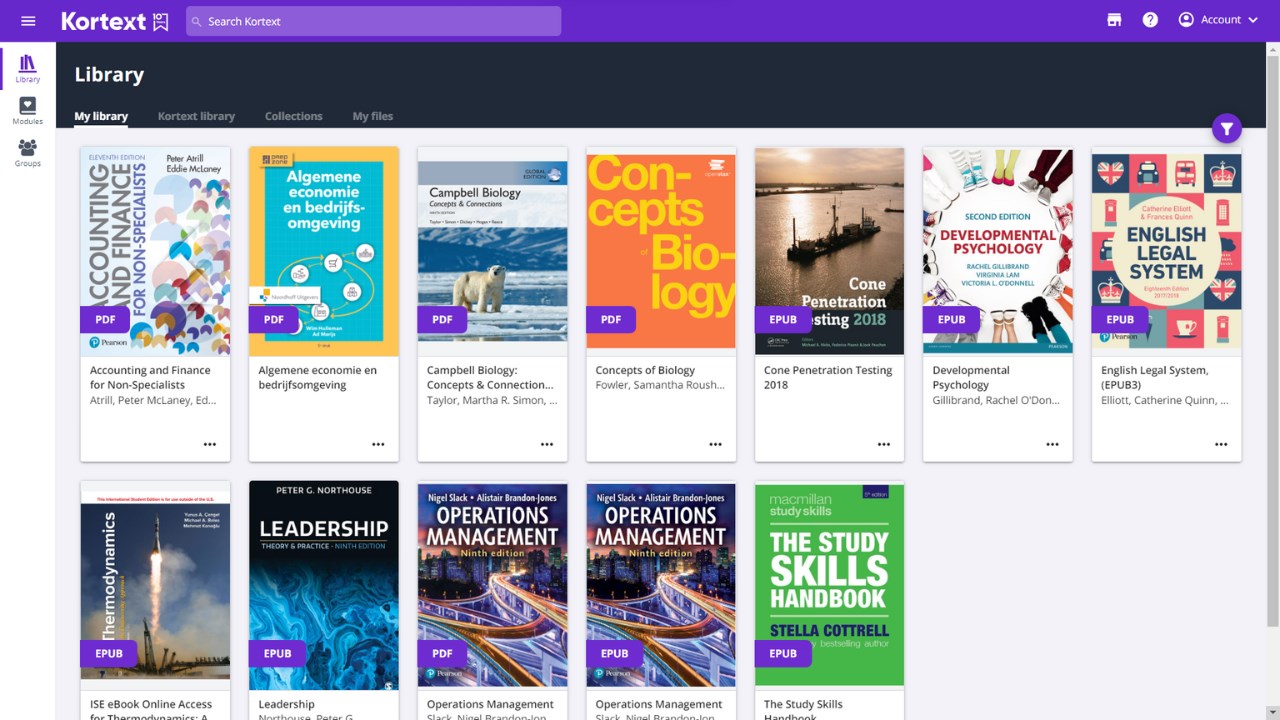
Task: Switch to the Collections tab
Action: coord(293,116)
